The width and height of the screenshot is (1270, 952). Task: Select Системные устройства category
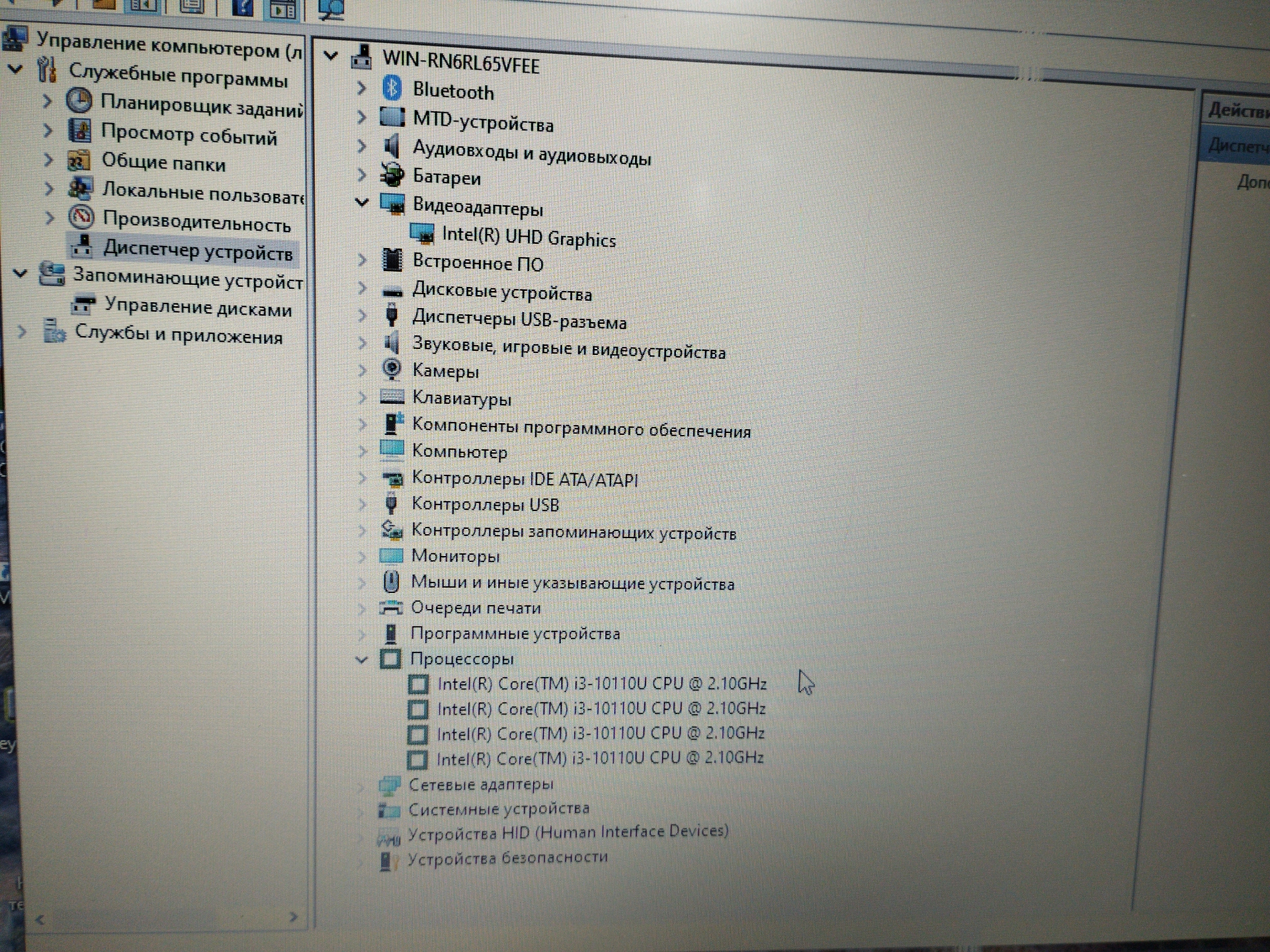point(499,809)
